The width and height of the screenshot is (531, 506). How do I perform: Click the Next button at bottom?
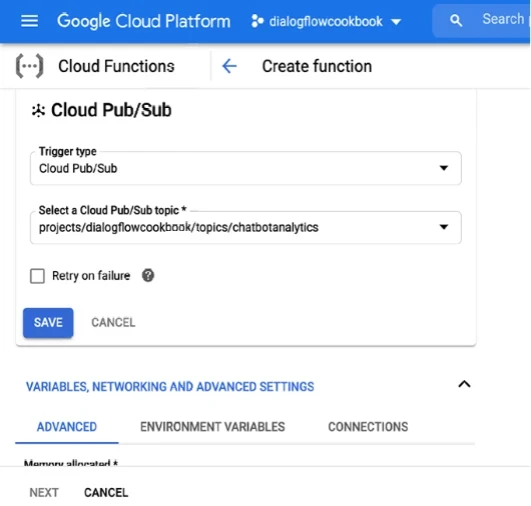point(44,492)
